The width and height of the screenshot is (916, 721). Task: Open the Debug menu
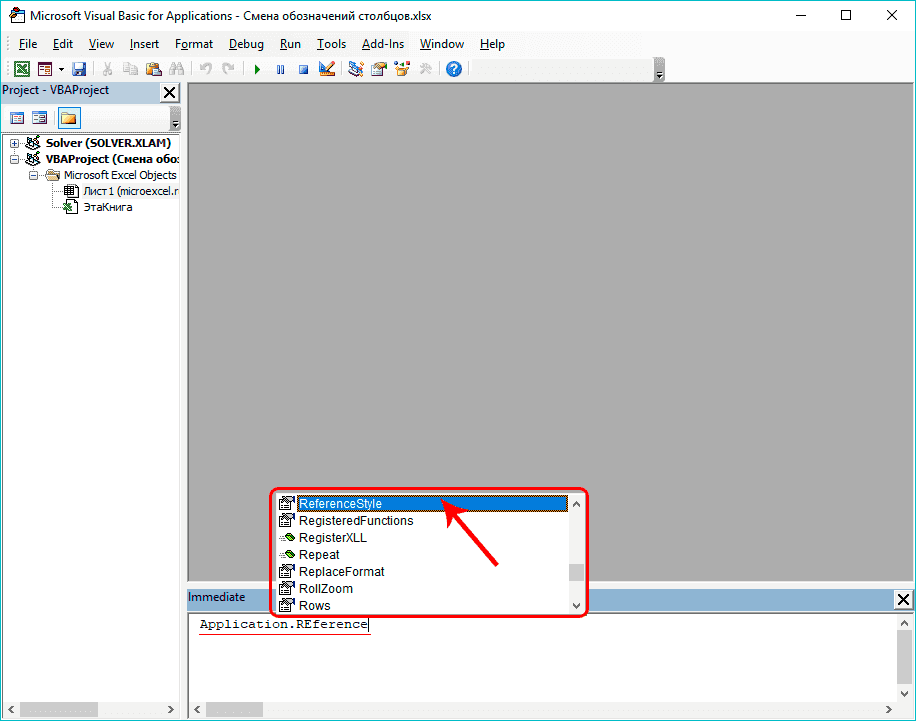246,43
